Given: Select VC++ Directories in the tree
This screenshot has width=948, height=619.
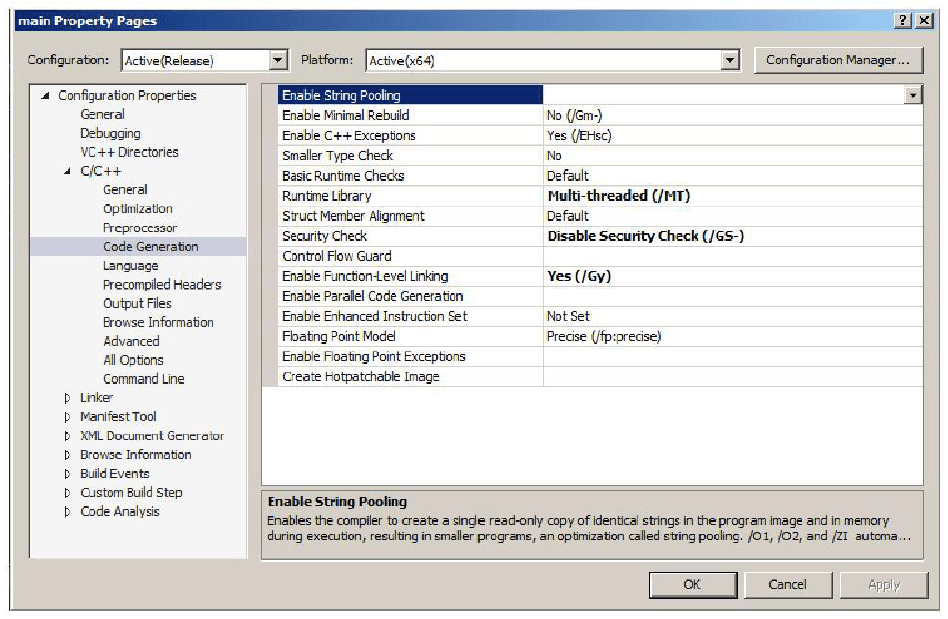Looking at the screenshot, I should click(129, 152).
